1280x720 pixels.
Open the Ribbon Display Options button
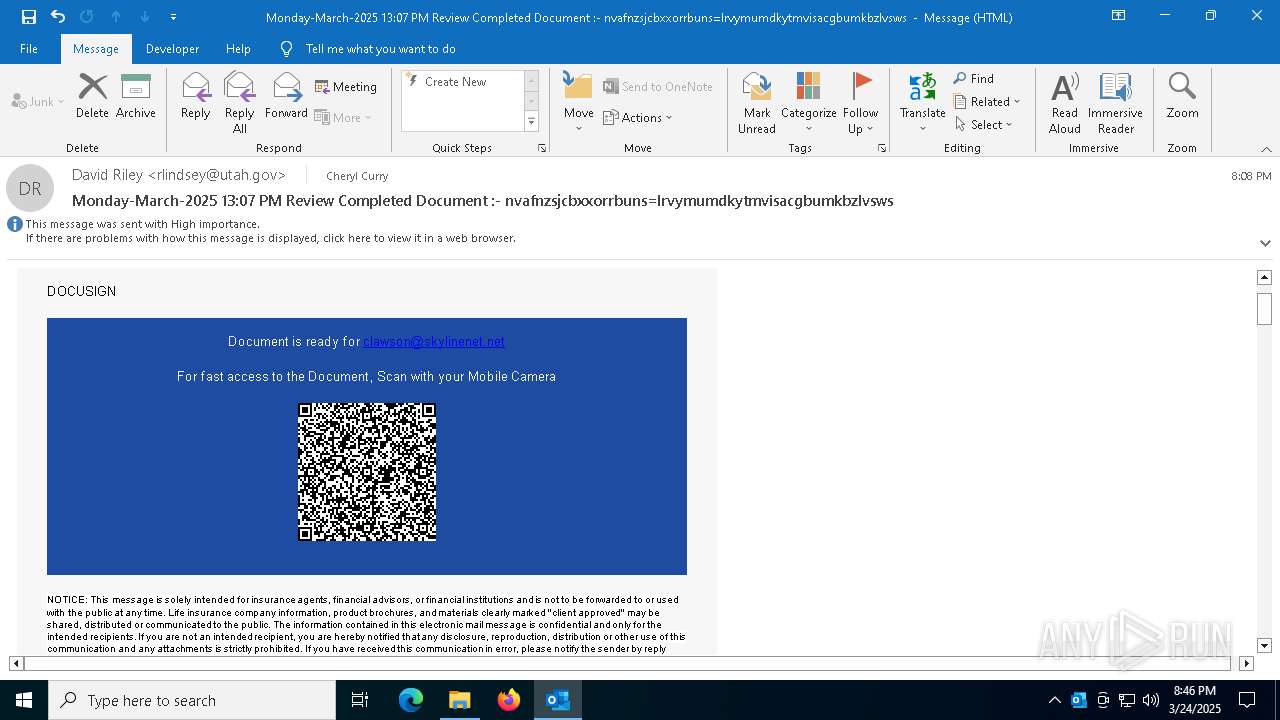pyautogui.click(x=1119, y=16)
